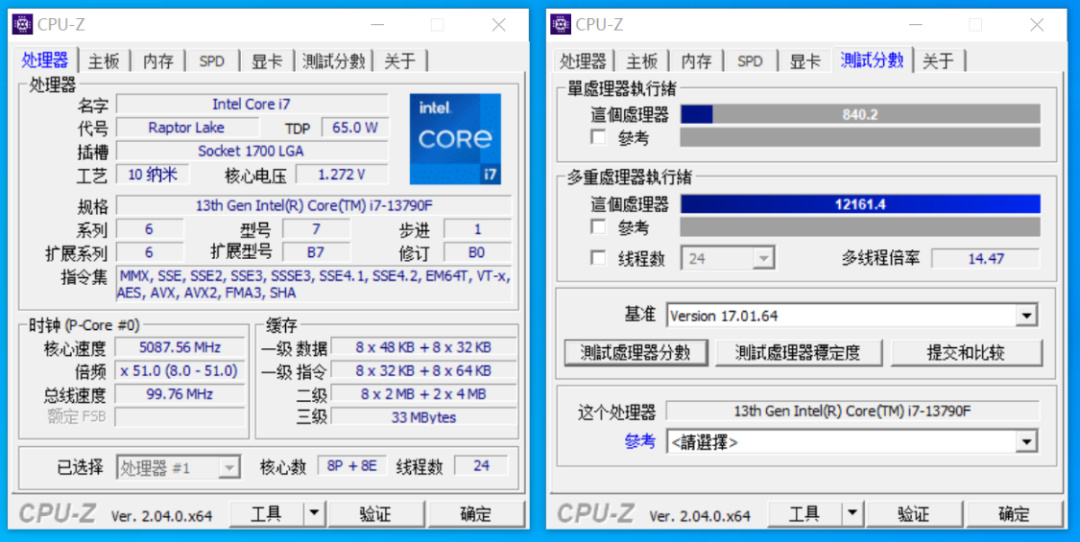Close the right CPU-Z window
Screen dimensions: 1080x542
1037,25
